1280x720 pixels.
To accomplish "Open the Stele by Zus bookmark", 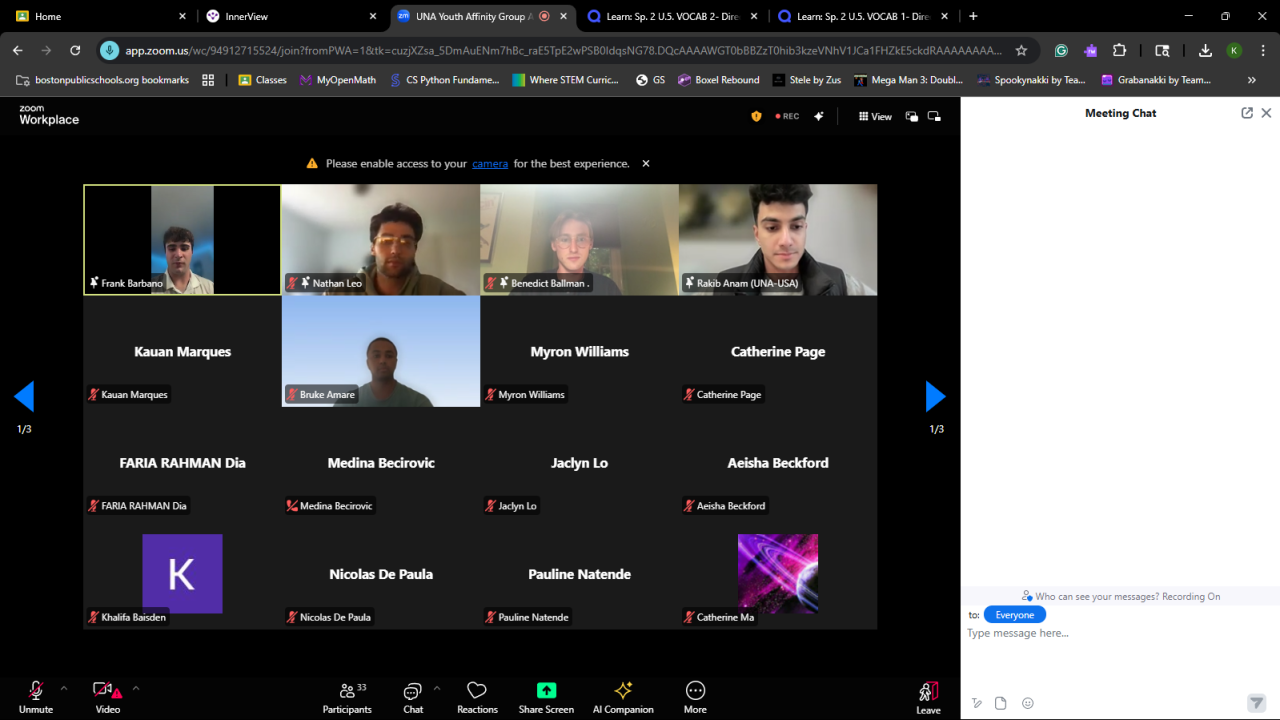I will click(x=807, y=80).
